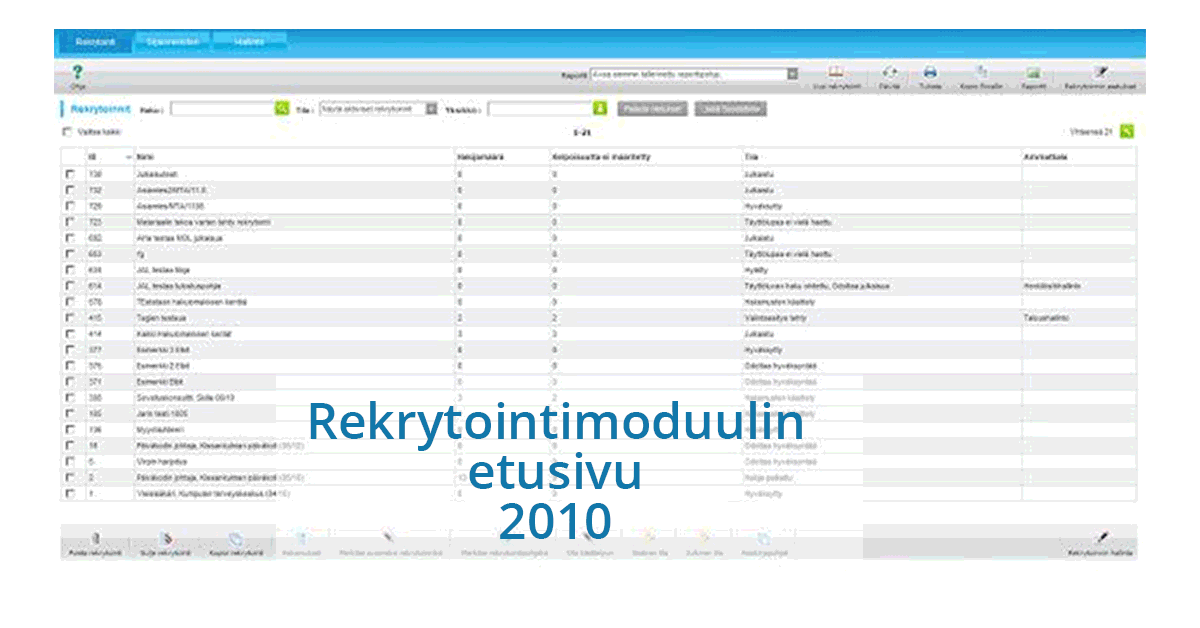Click into the Haku search field

pos(221,108)
